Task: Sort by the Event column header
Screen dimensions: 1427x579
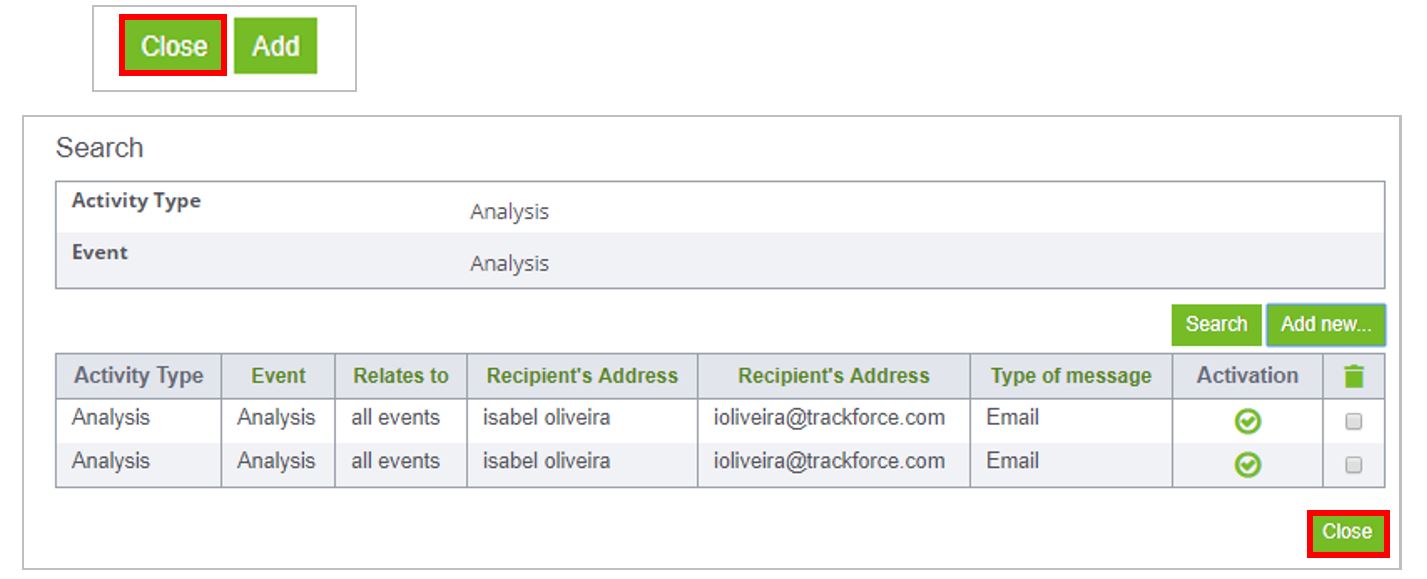Action: (278, 376)
